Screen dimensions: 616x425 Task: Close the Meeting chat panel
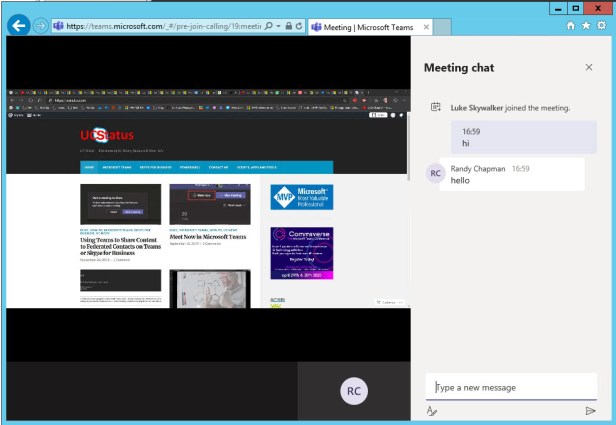point(588,67)
